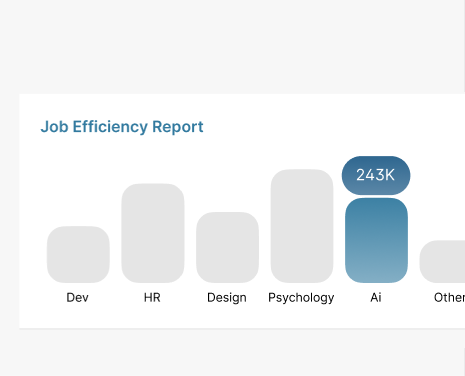This screenshot has width=465, height=376.
Task: Click the HR axis label
Action: 152,297
